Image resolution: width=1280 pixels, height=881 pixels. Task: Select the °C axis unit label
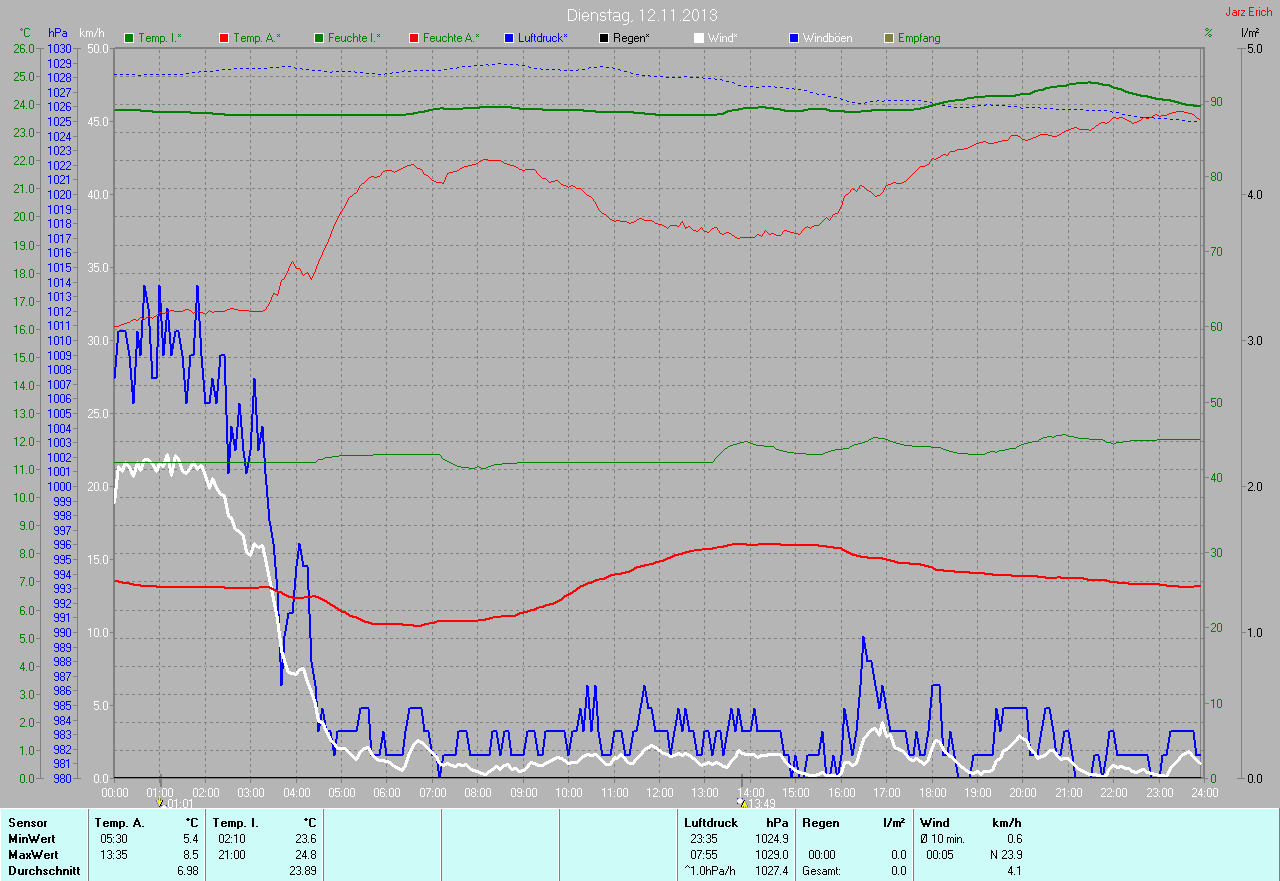(25, 34)
